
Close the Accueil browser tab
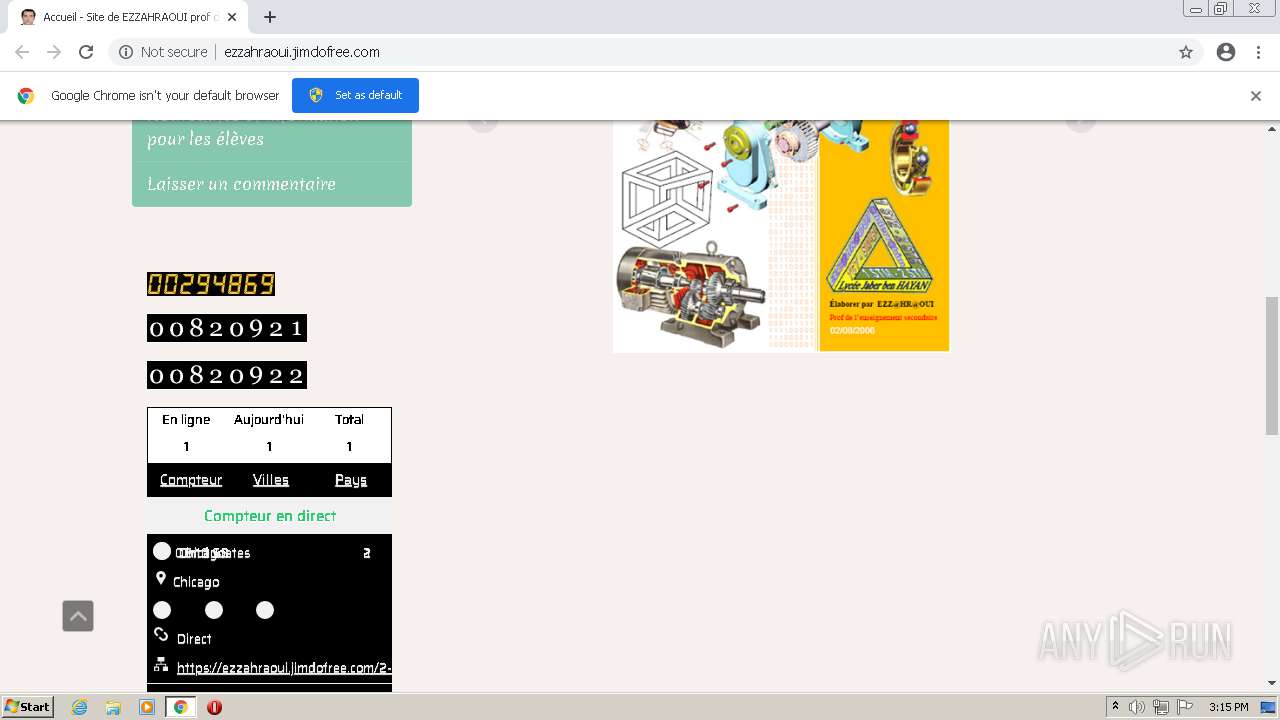(232, 17)
